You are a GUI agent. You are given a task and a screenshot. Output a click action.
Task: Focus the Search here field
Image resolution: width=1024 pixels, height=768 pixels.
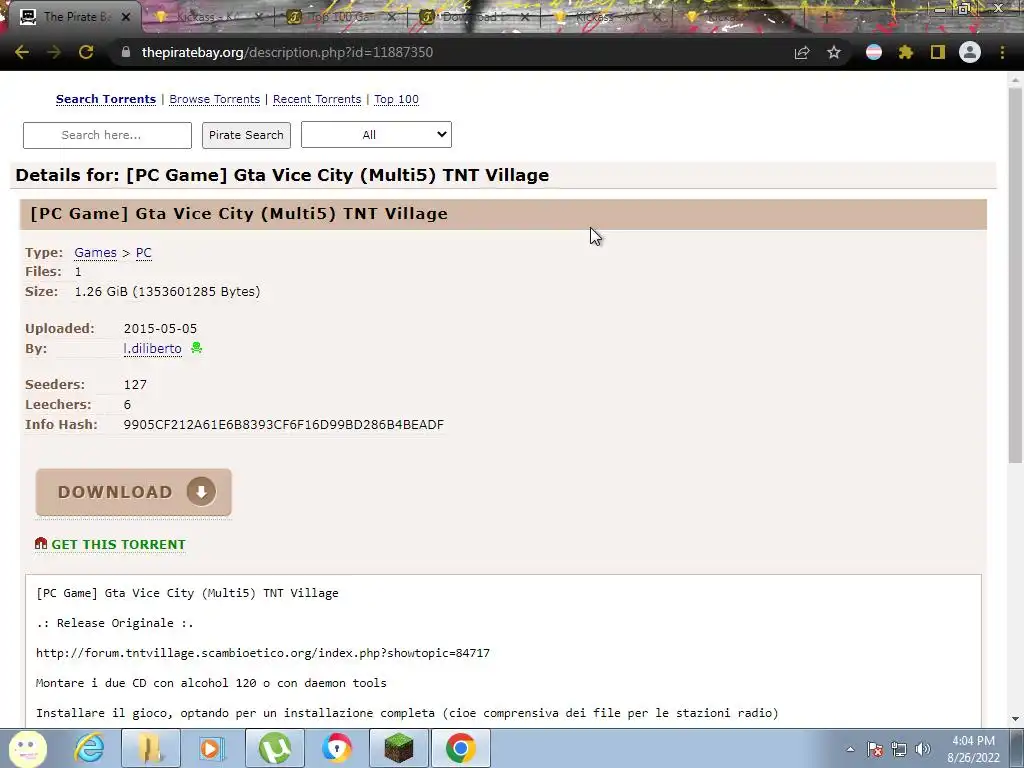tap(107, 135)
